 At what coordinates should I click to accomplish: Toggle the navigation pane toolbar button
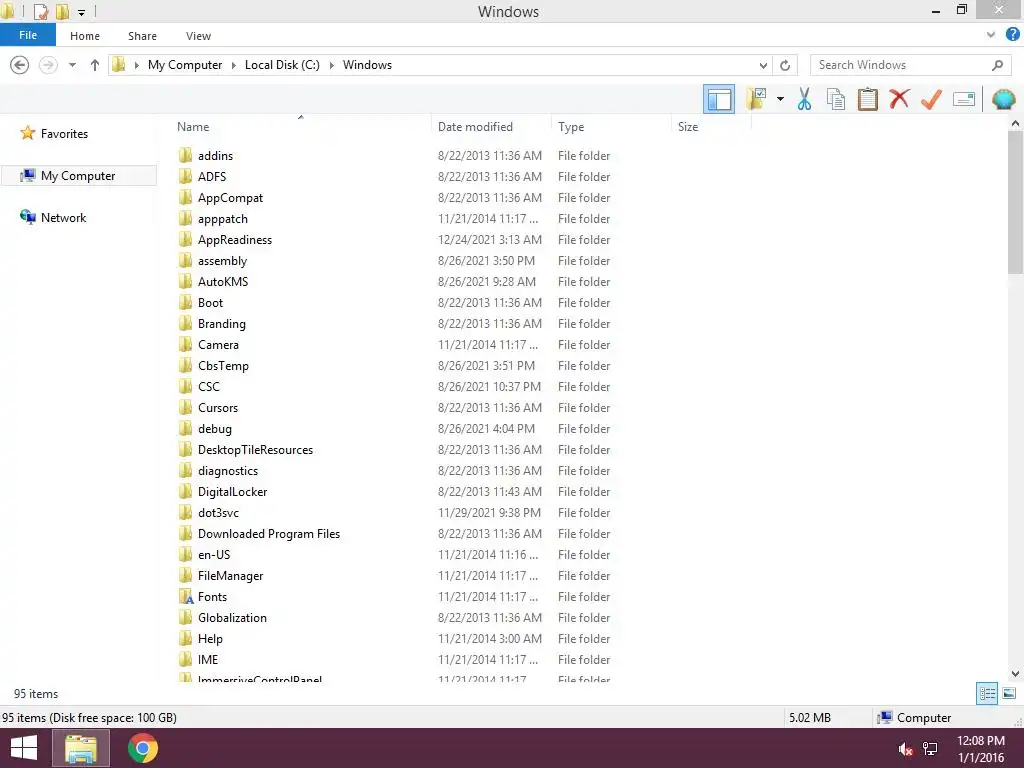(718, 99)
